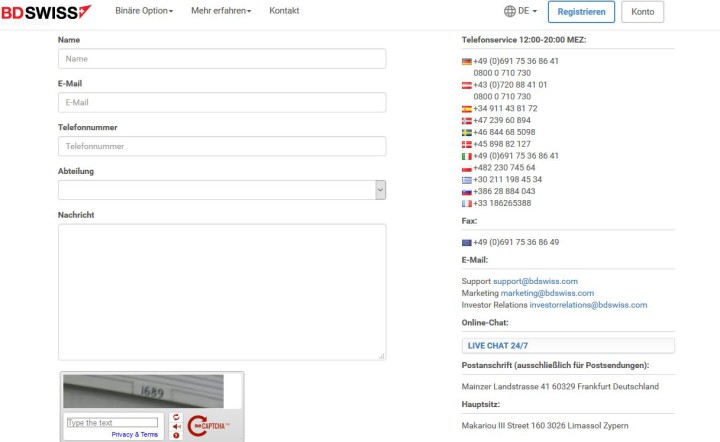
Task: Click into the Telefonnummer field
Action: (x=222, y=146)
